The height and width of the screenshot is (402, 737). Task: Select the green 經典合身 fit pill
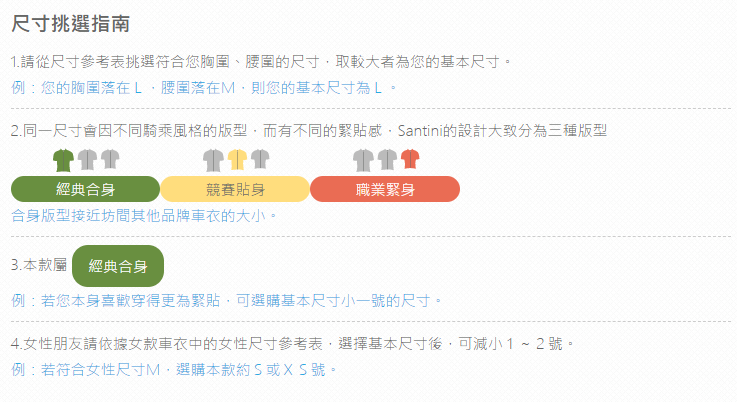tap(86, 189)
